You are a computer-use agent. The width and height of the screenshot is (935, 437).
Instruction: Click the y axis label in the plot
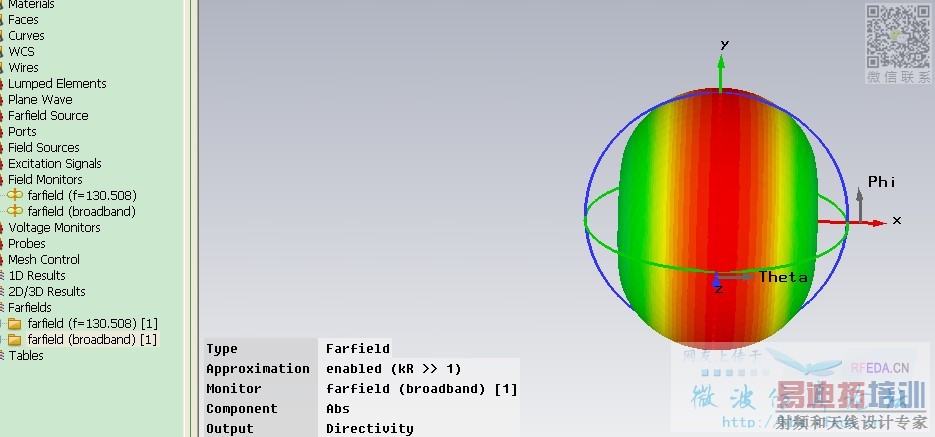pos(725,44)
